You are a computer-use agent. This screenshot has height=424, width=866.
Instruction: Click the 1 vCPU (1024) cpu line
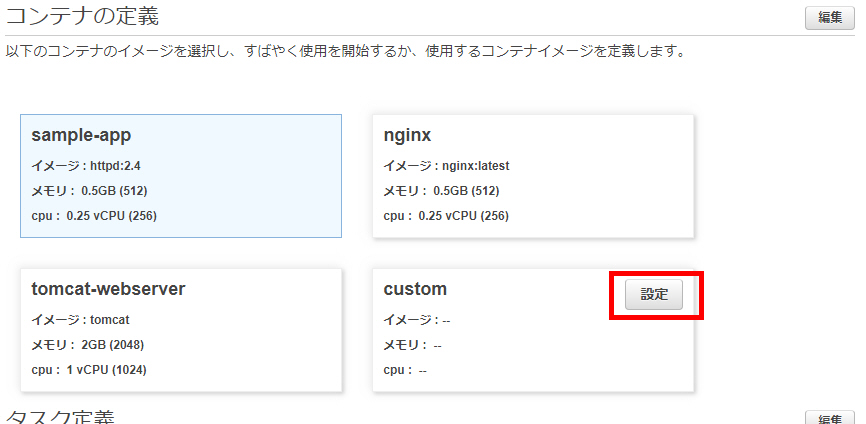pyautogui.click(x=89, y=370)
